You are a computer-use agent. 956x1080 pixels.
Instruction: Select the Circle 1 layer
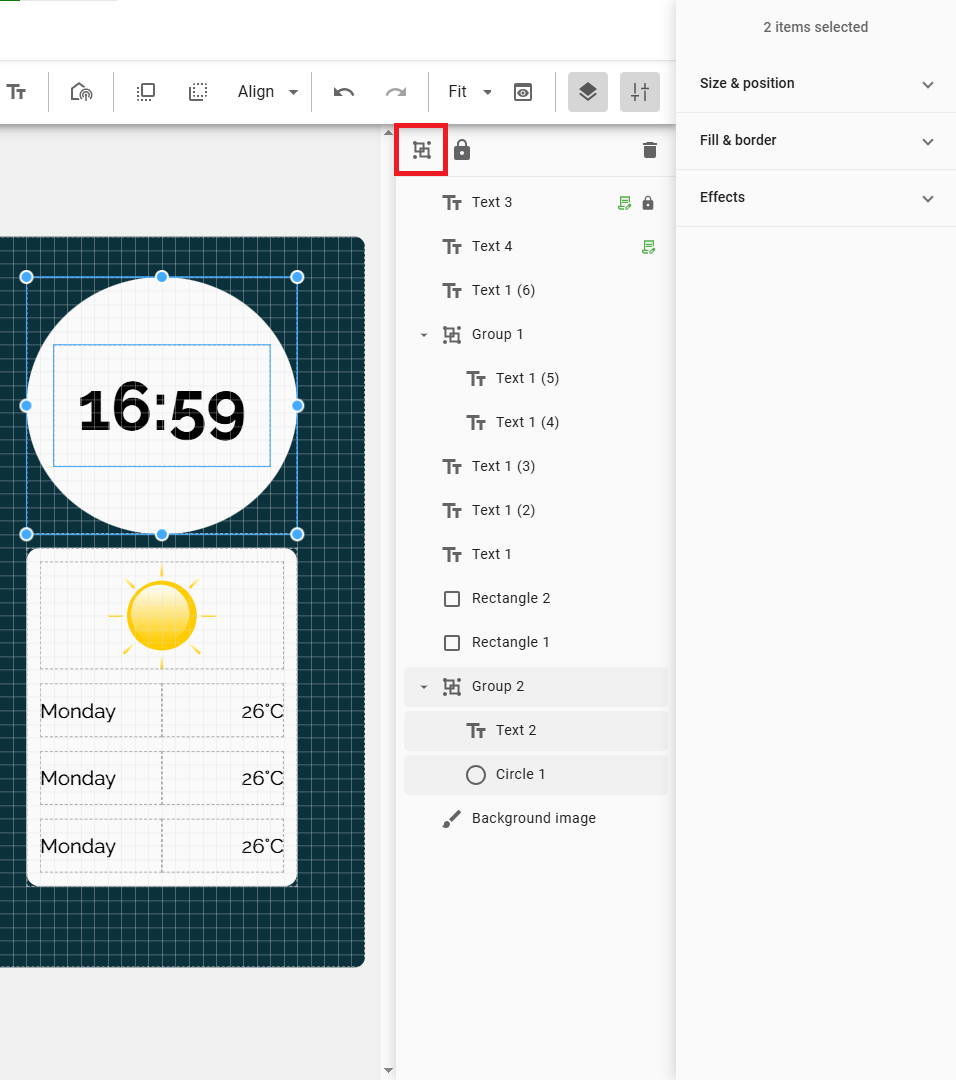[536, 775]
